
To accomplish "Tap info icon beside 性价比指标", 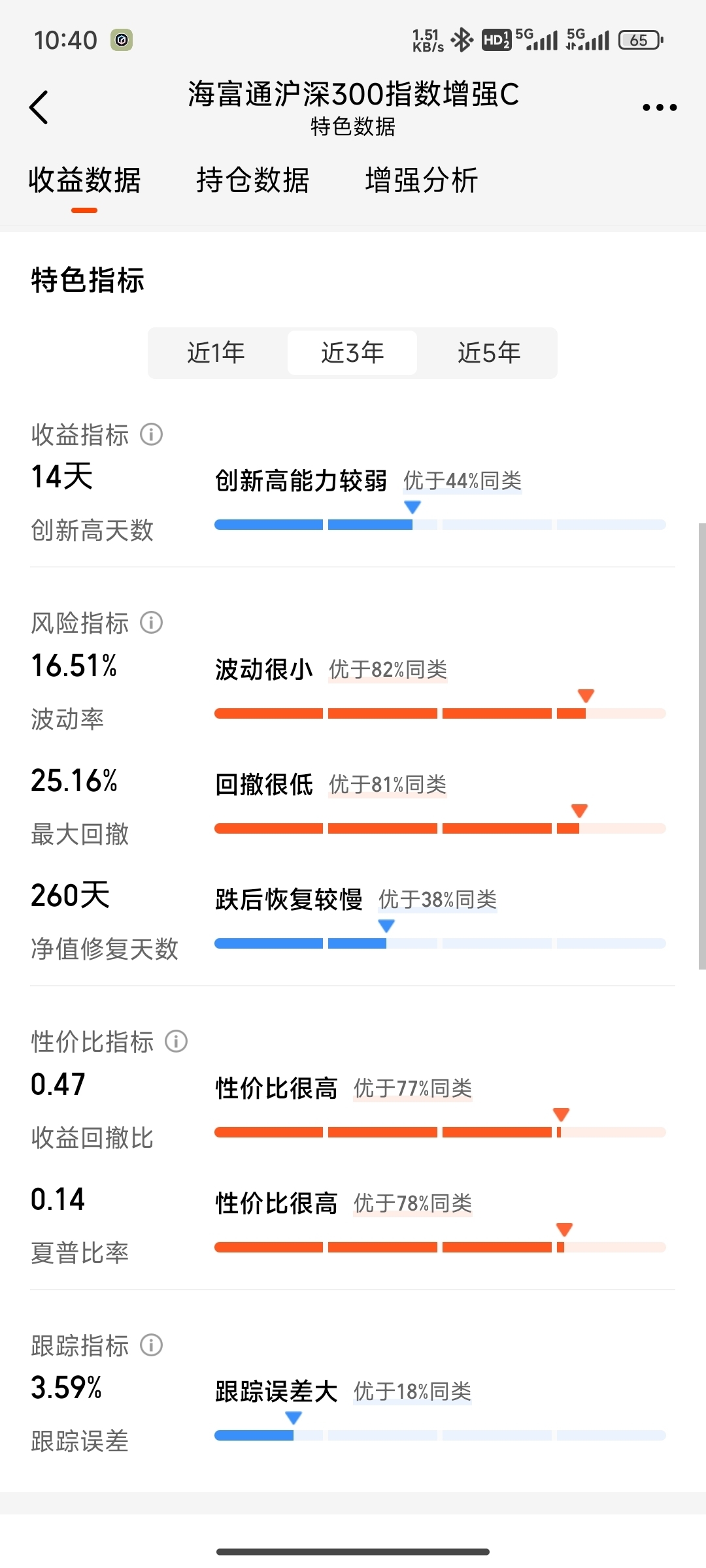I will point(176,1041).
